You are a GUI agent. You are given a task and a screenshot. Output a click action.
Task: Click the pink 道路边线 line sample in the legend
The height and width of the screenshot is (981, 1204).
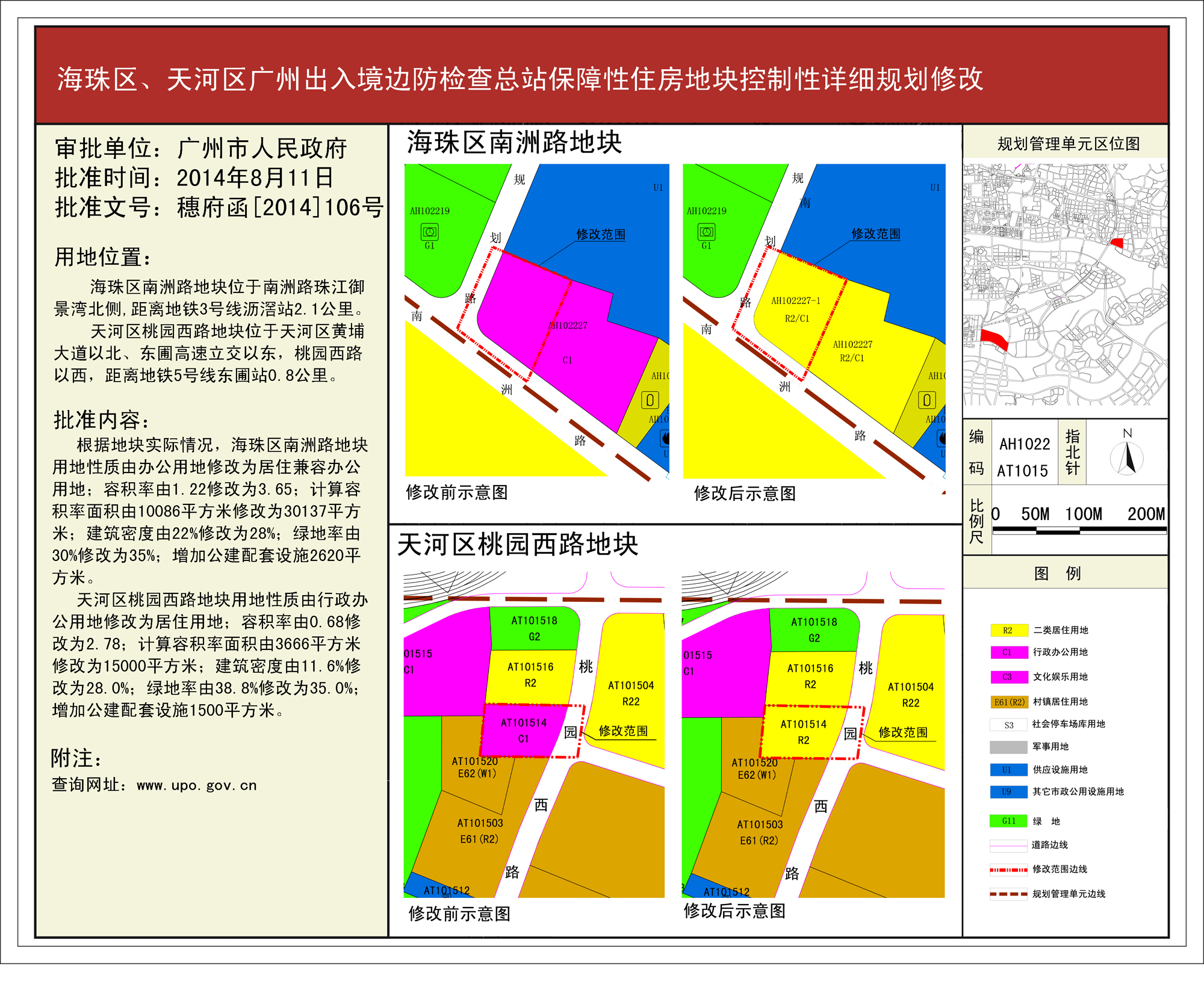[x=1008, y=846]
